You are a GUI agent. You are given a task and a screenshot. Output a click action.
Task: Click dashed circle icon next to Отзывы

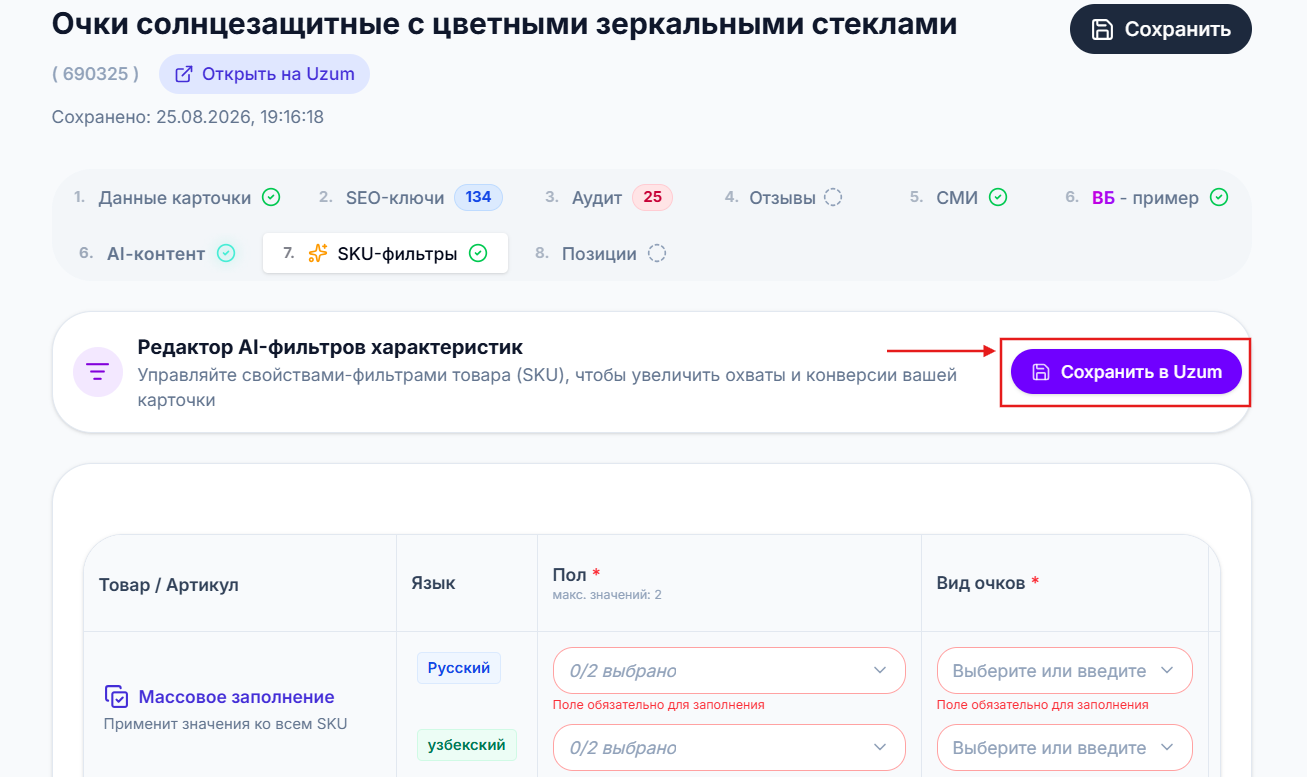833,198
